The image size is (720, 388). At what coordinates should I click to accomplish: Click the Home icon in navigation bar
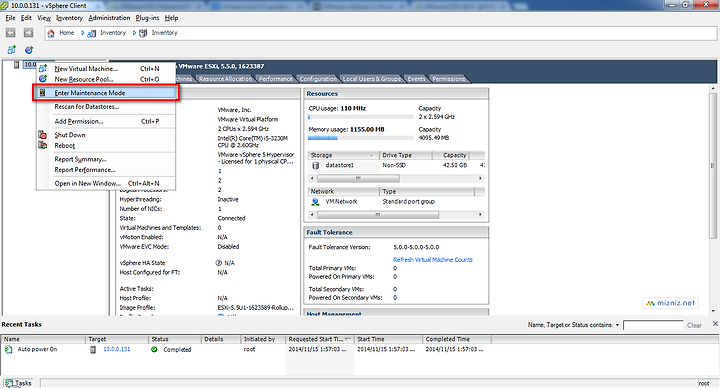coord(51,33)
